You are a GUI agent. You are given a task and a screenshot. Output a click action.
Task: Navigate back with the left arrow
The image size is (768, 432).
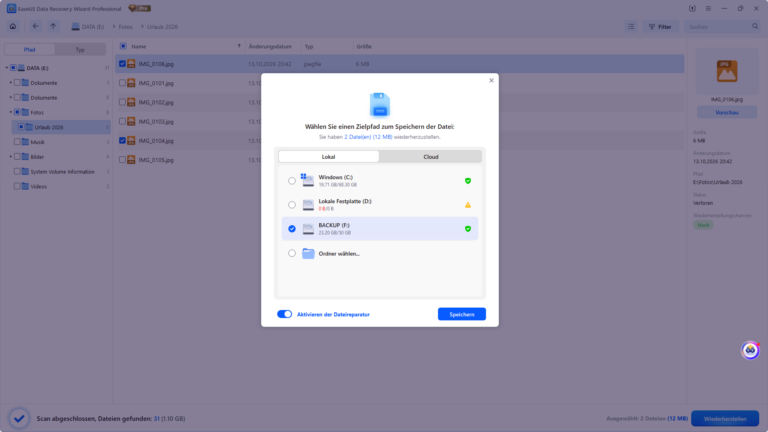click(x=35, y=26)
